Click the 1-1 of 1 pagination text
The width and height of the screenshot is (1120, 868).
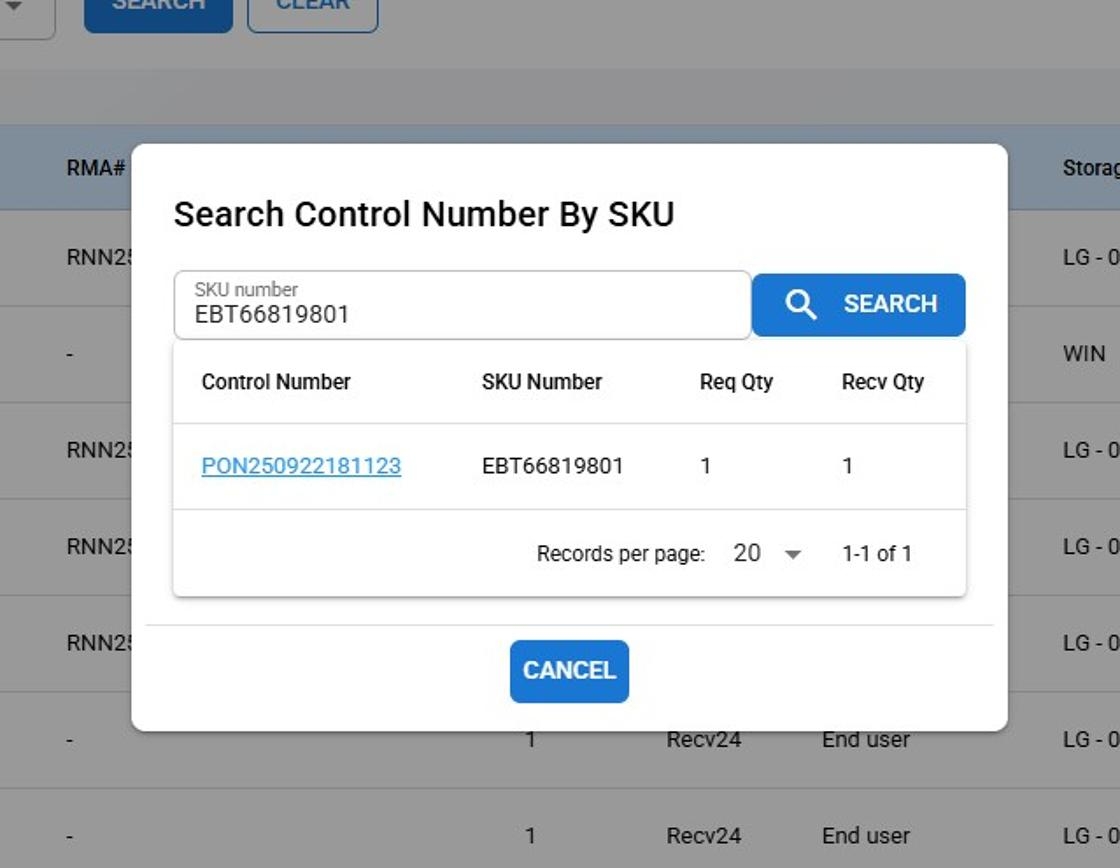point(876,554)
